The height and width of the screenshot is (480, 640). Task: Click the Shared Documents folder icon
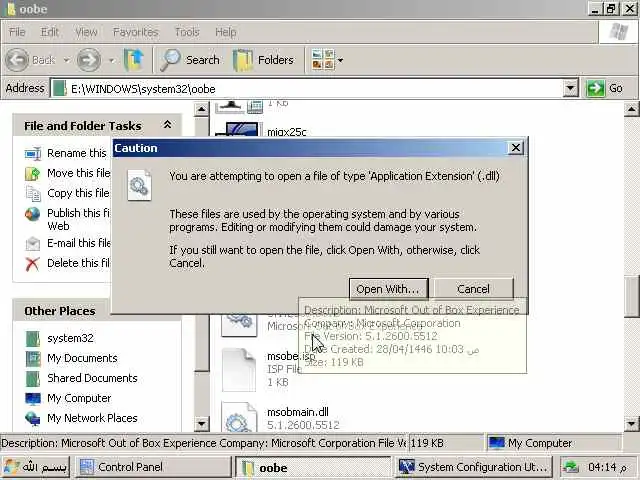[33, 378]
